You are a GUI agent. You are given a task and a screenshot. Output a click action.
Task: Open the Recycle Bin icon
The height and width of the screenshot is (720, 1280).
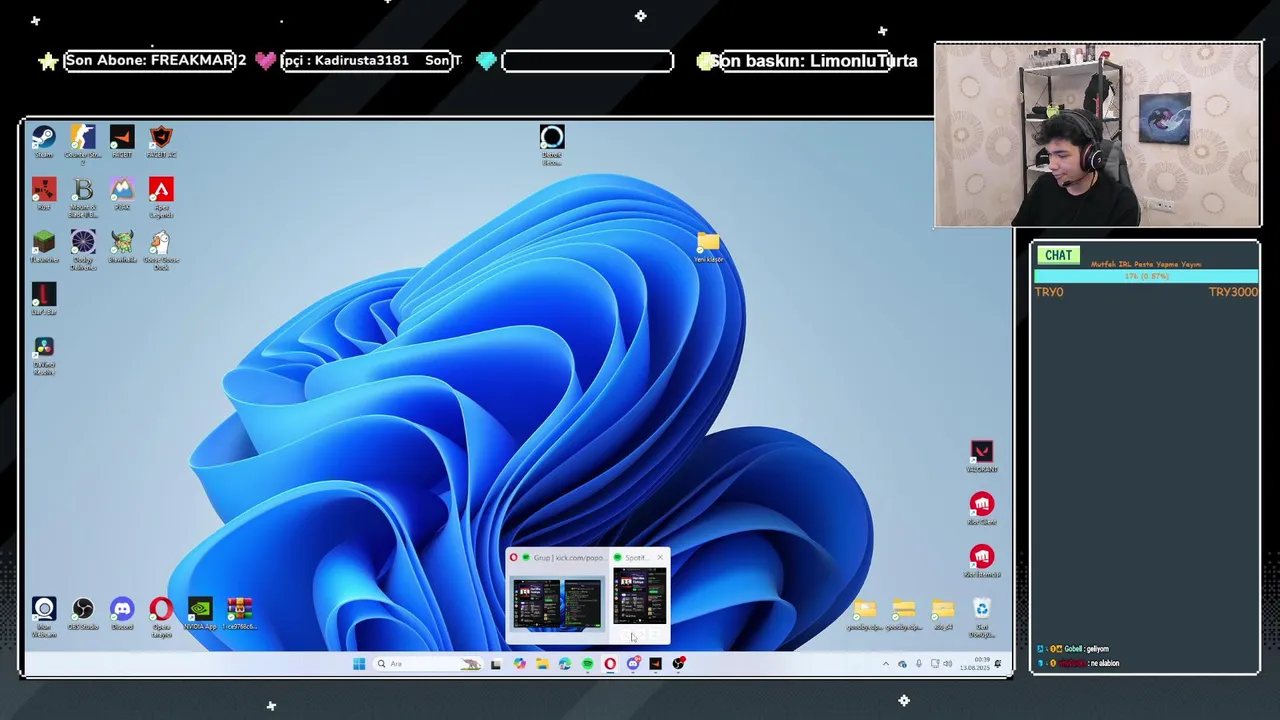982,618
